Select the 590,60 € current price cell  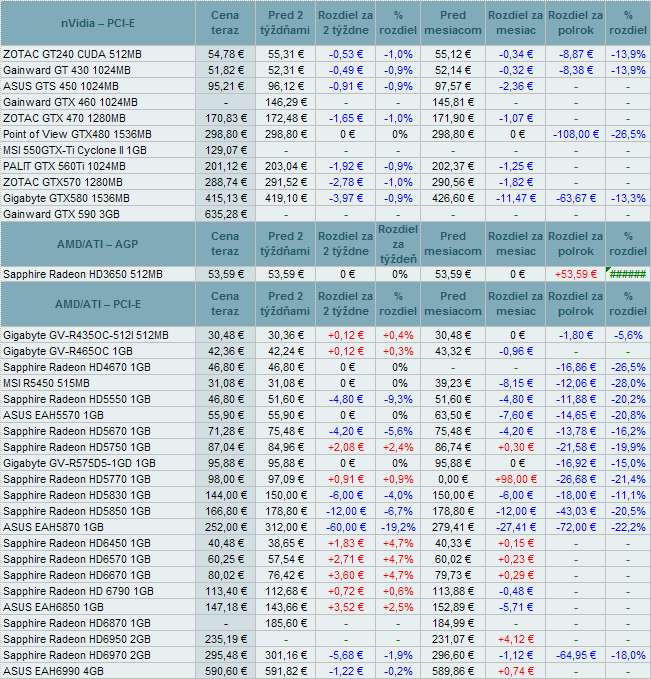[225, 672]
